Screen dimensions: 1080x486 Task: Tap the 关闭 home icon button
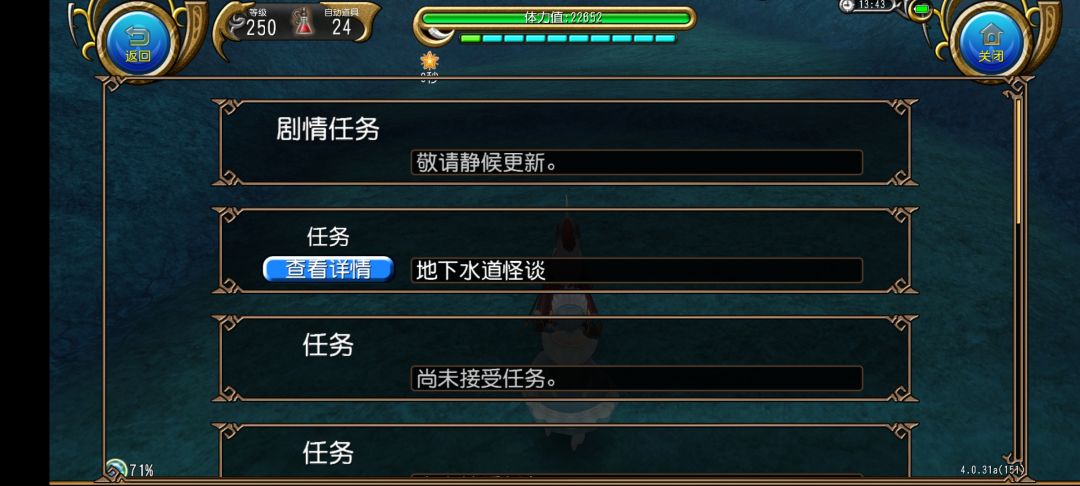pos(990,43)
